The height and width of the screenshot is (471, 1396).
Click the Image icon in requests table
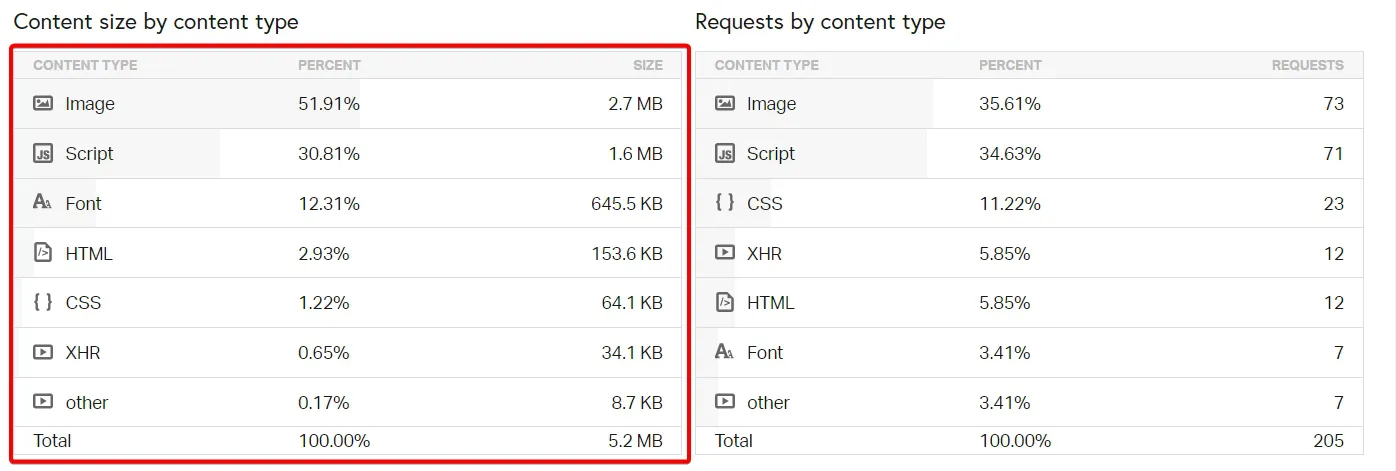pyautogui.click(x=725, y=103)
